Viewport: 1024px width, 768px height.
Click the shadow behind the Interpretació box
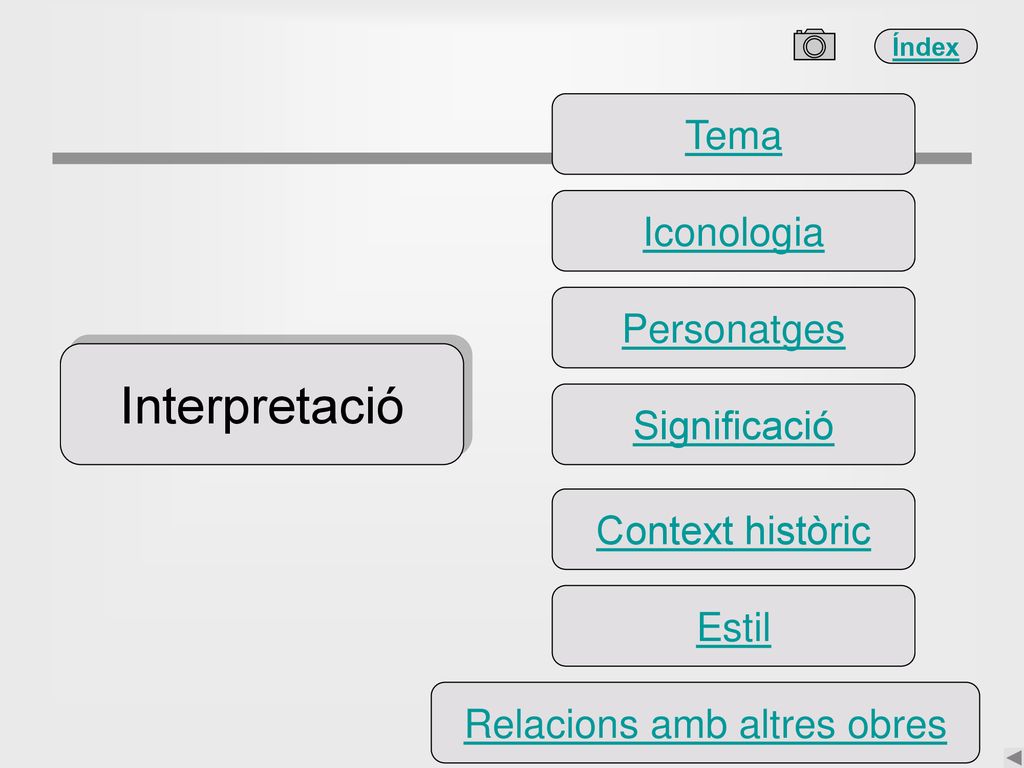point(468,392)
